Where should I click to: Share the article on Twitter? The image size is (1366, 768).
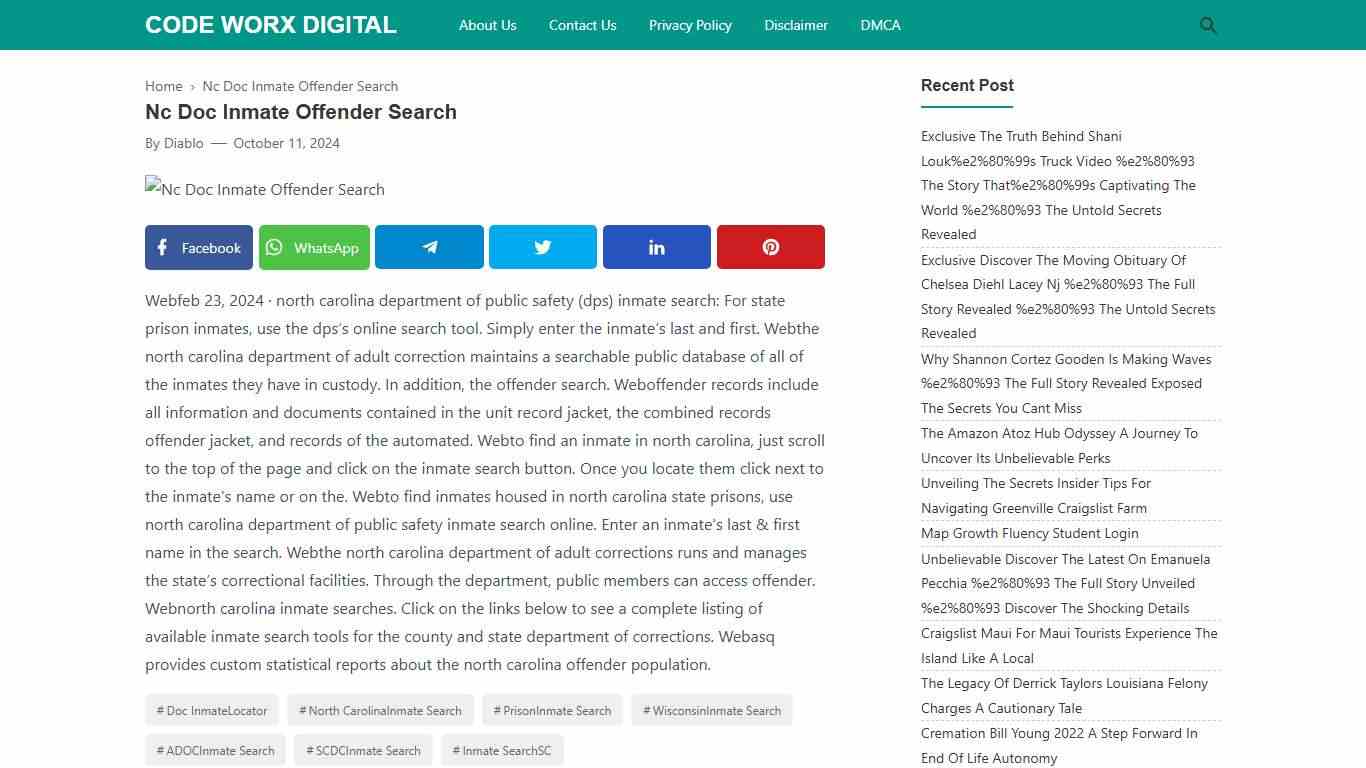click(x=542, y=247)
